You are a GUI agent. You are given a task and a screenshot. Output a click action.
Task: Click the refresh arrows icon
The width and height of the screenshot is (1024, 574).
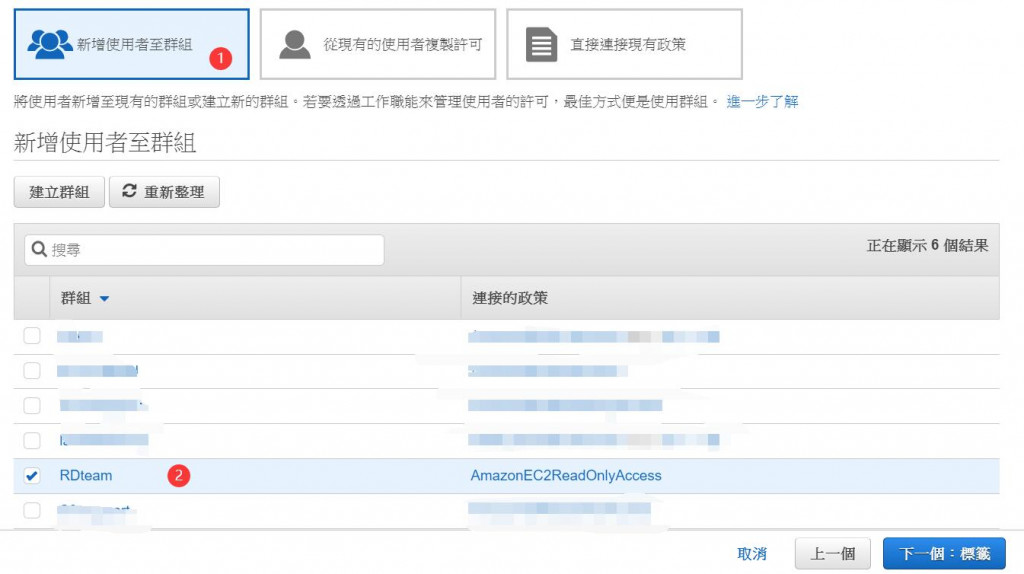(x=129, y=191)
